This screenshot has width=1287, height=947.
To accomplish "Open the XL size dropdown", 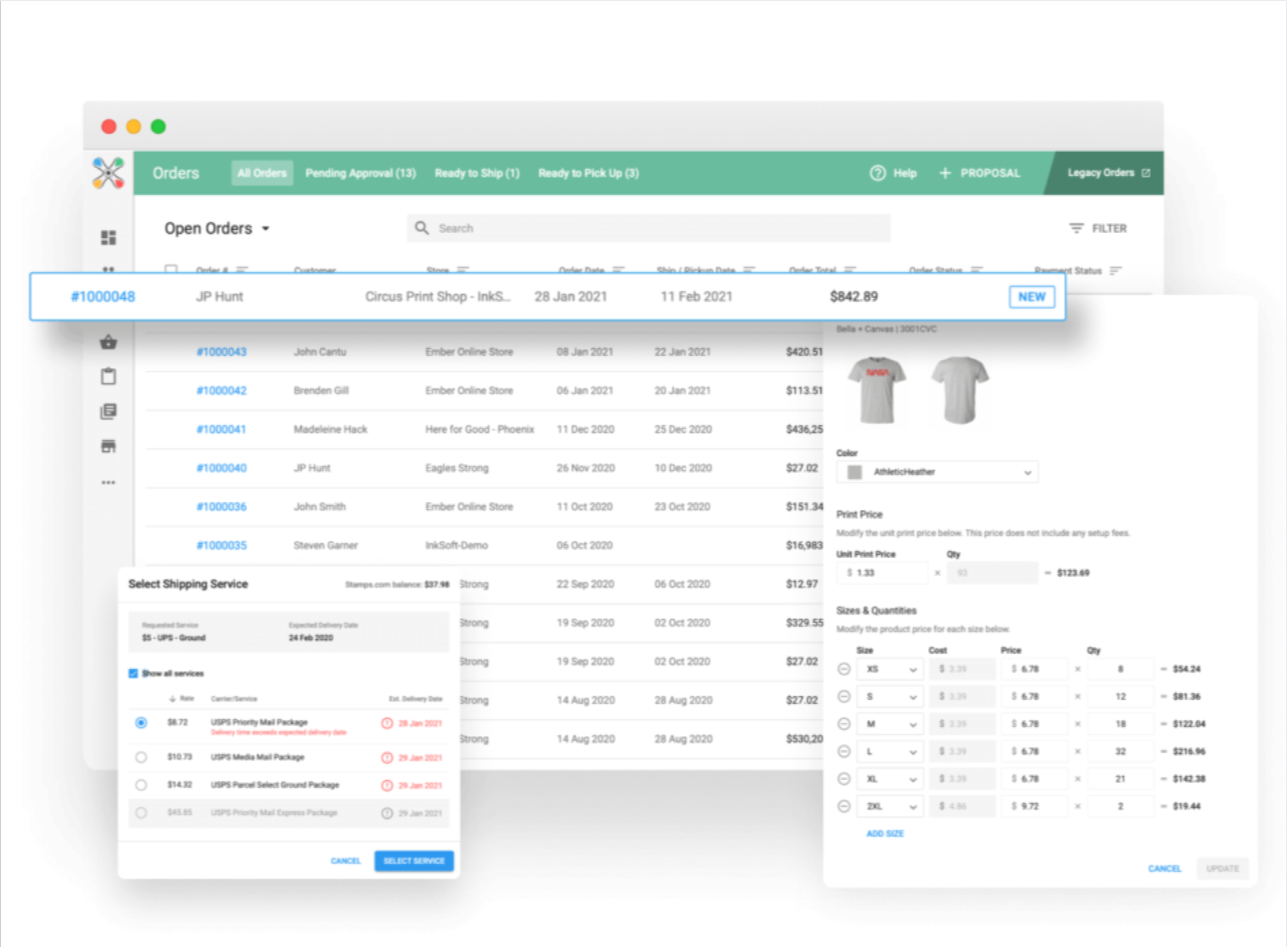I will pos(889,779).
